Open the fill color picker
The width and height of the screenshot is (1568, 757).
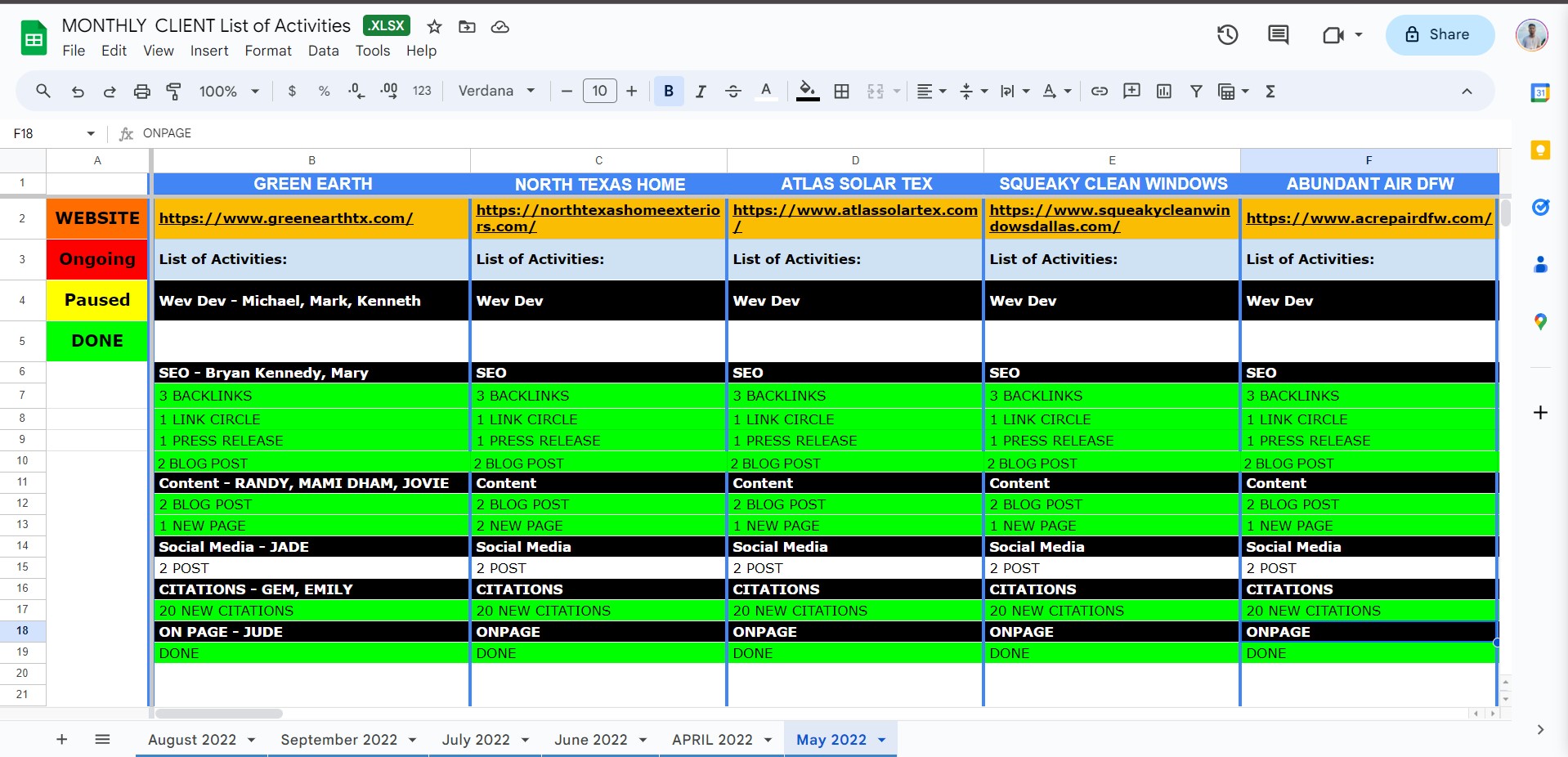coord(808,92)
